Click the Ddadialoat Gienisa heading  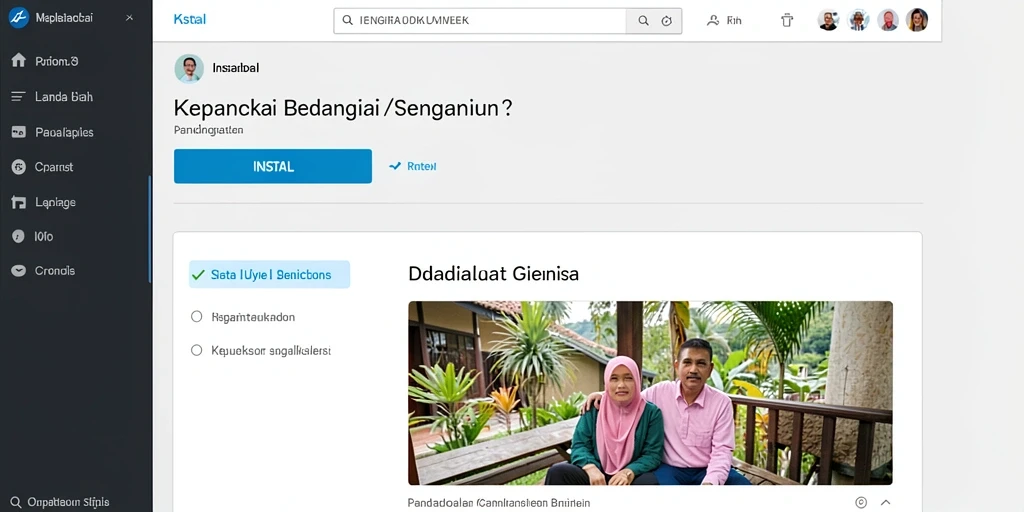(494, 274)
